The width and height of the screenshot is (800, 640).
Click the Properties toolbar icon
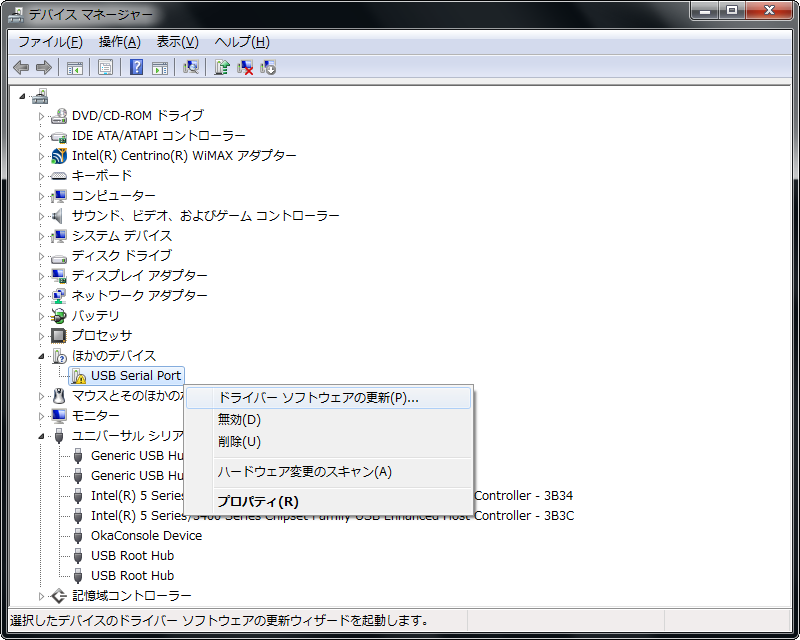[x=105, y=67]
